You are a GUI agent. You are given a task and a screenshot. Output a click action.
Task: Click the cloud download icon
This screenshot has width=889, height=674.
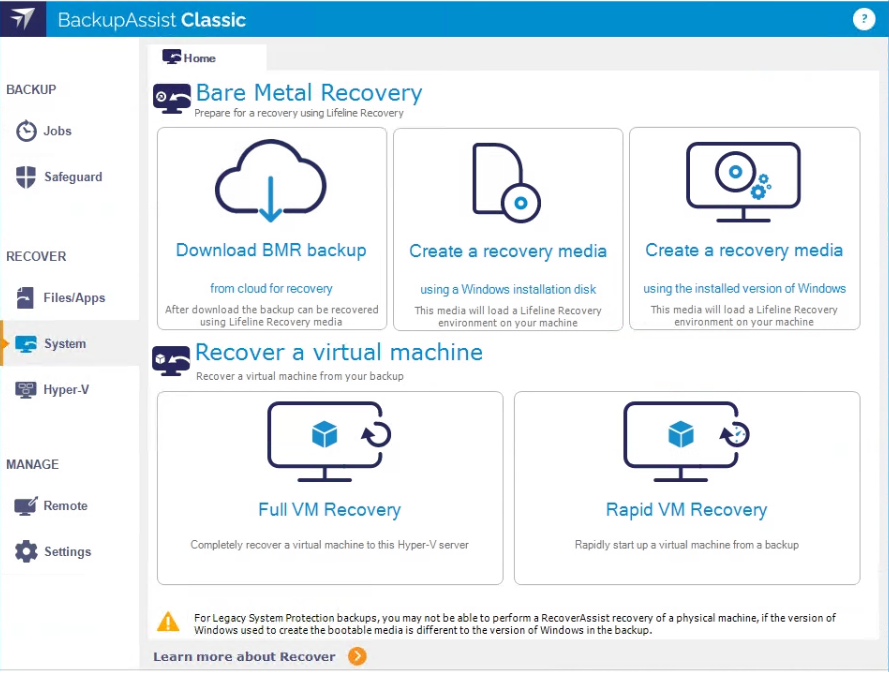point(271,181)
